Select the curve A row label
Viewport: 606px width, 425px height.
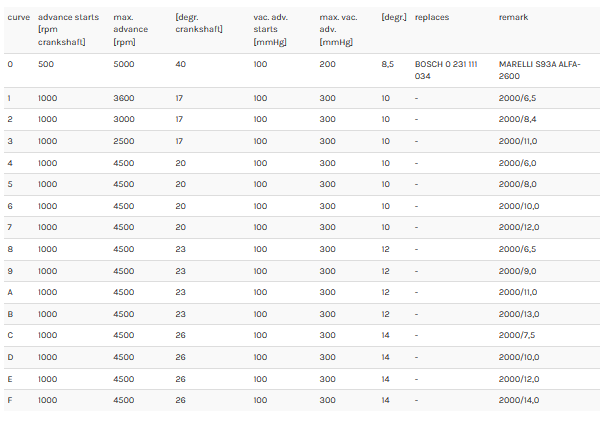(10, 292)
